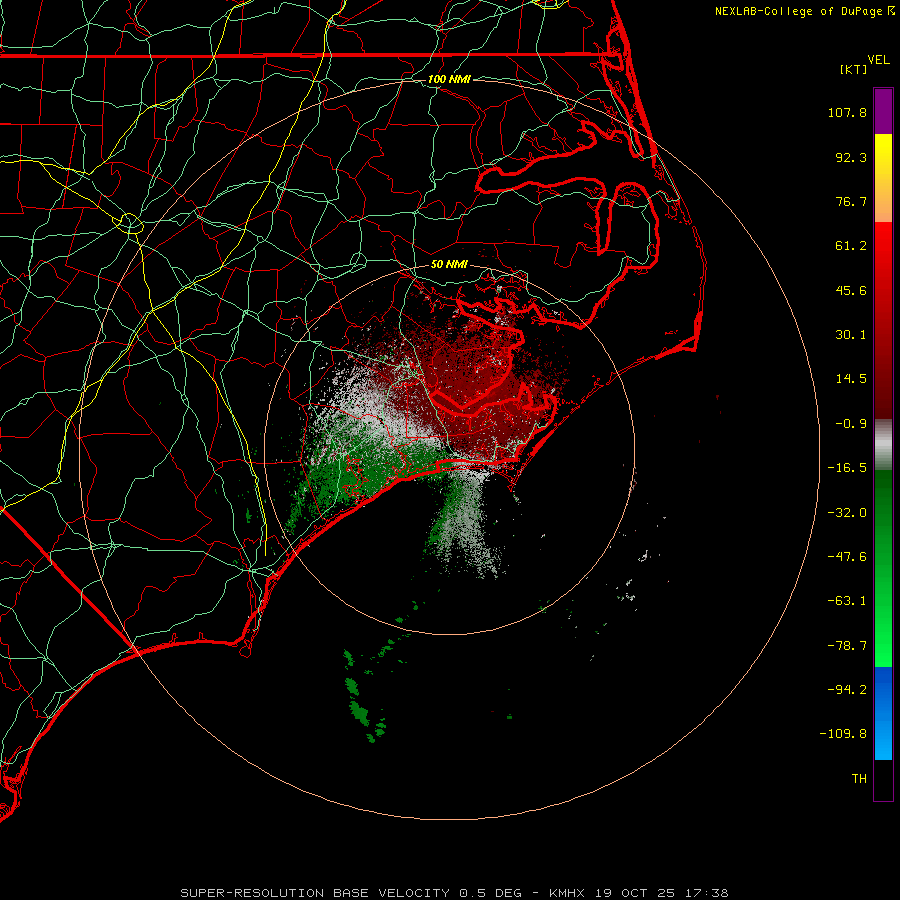Click the TH legend label
The width and height of the screenshot is (900, 900).
pyautogui.click(x=859, y=779)
